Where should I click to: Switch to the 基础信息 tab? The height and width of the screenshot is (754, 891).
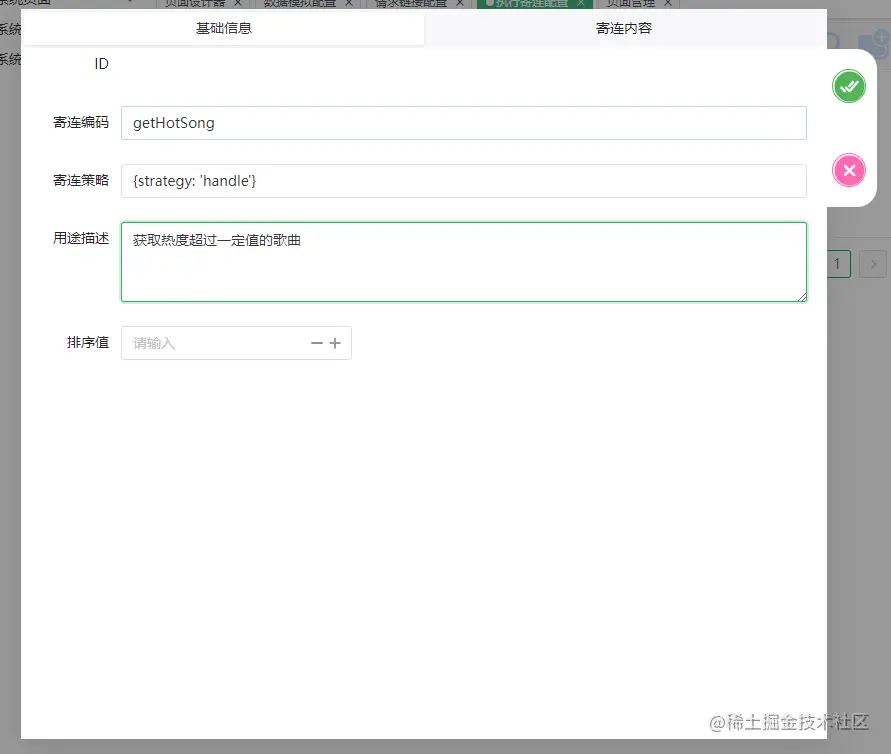coord(226,28)
